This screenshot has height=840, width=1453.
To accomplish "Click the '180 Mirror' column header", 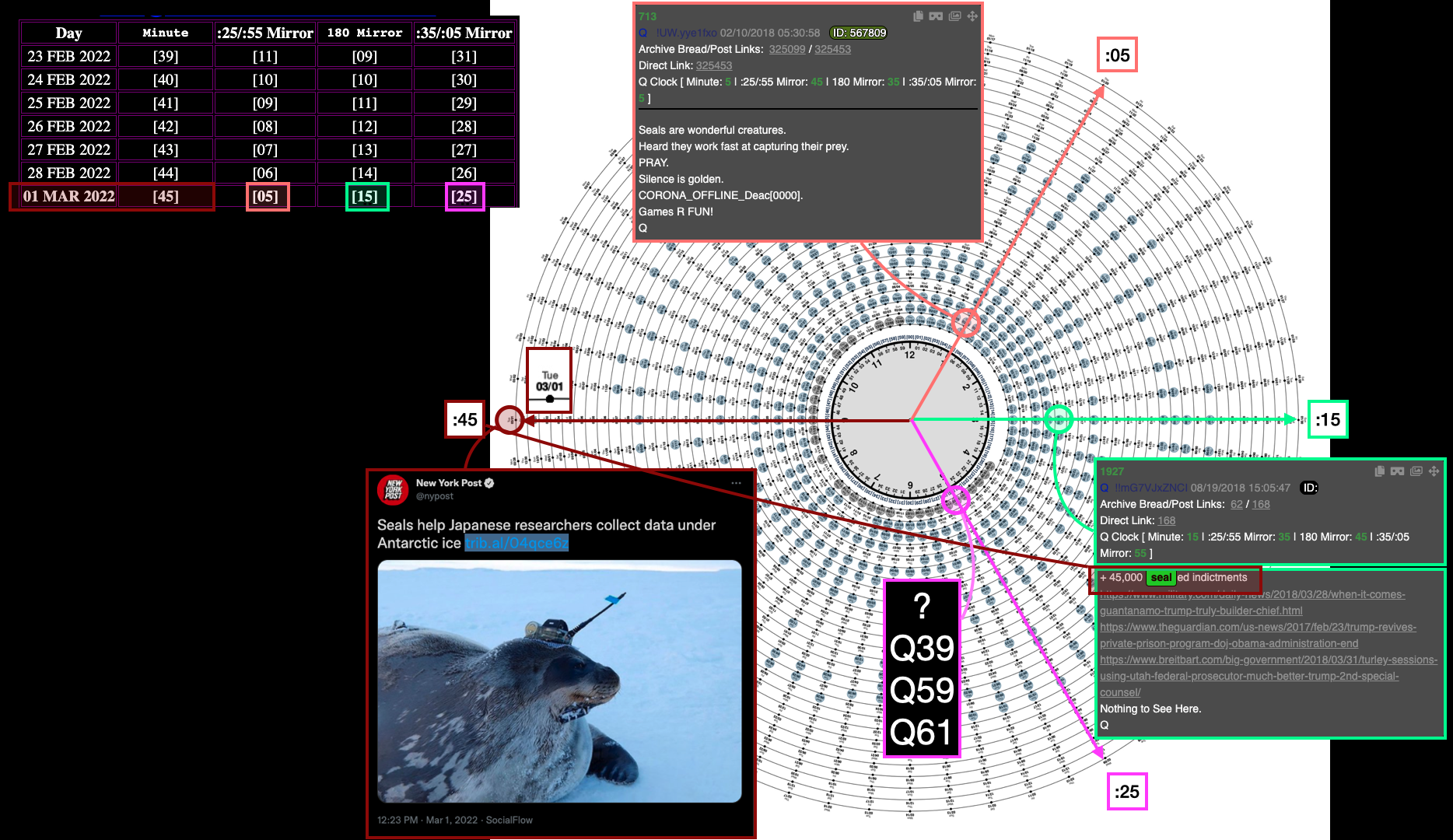I will [x=365, y=33].
